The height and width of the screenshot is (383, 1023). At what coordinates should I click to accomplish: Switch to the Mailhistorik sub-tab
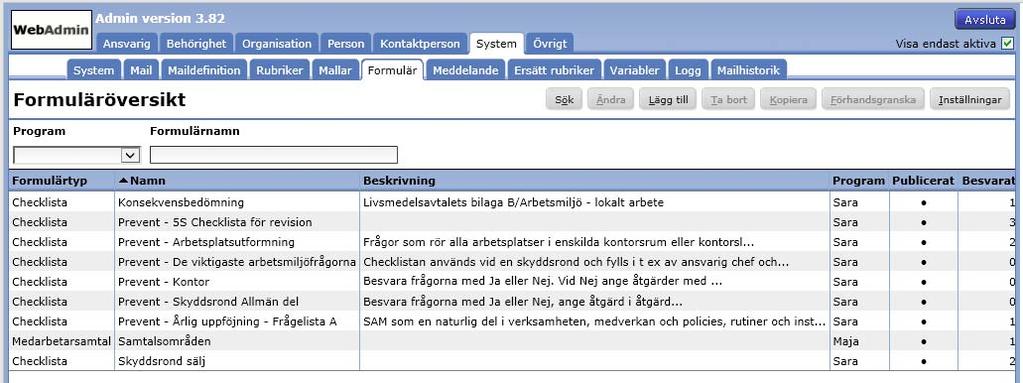pos(749,70)
